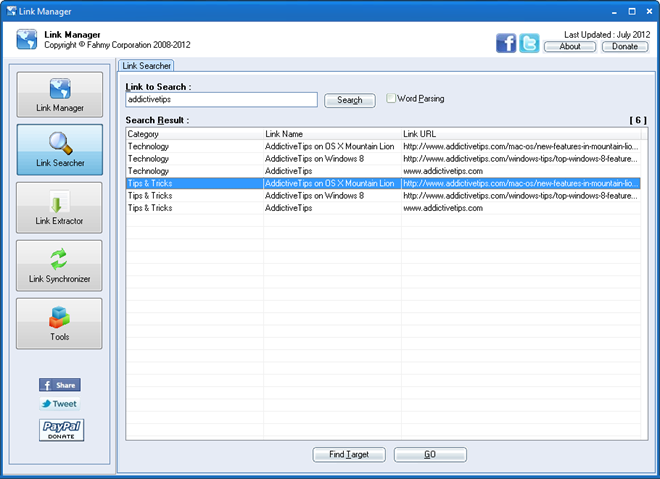The width and height of the screenshot is (660, 479).
Task: Click the Link Manager globe logo
Action: [x=27, y=40]
